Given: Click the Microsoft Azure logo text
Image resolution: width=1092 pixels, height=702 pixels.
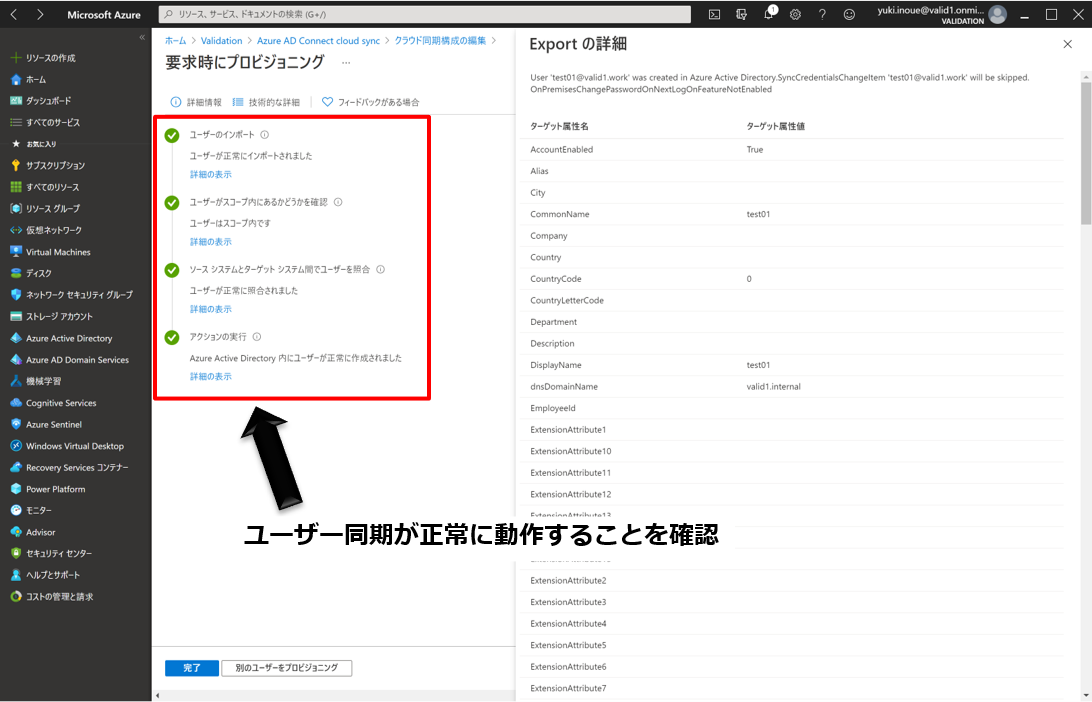Looking at the screenshot, I should [104, 15].
